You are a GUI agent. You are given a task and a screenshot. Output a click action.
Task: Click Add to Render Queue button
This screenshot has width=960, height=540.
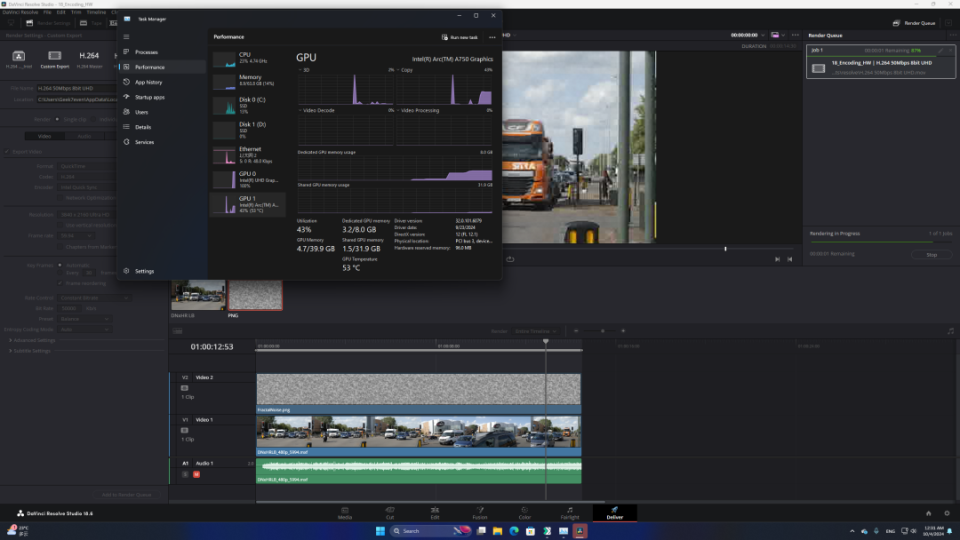tap(126, 495)
